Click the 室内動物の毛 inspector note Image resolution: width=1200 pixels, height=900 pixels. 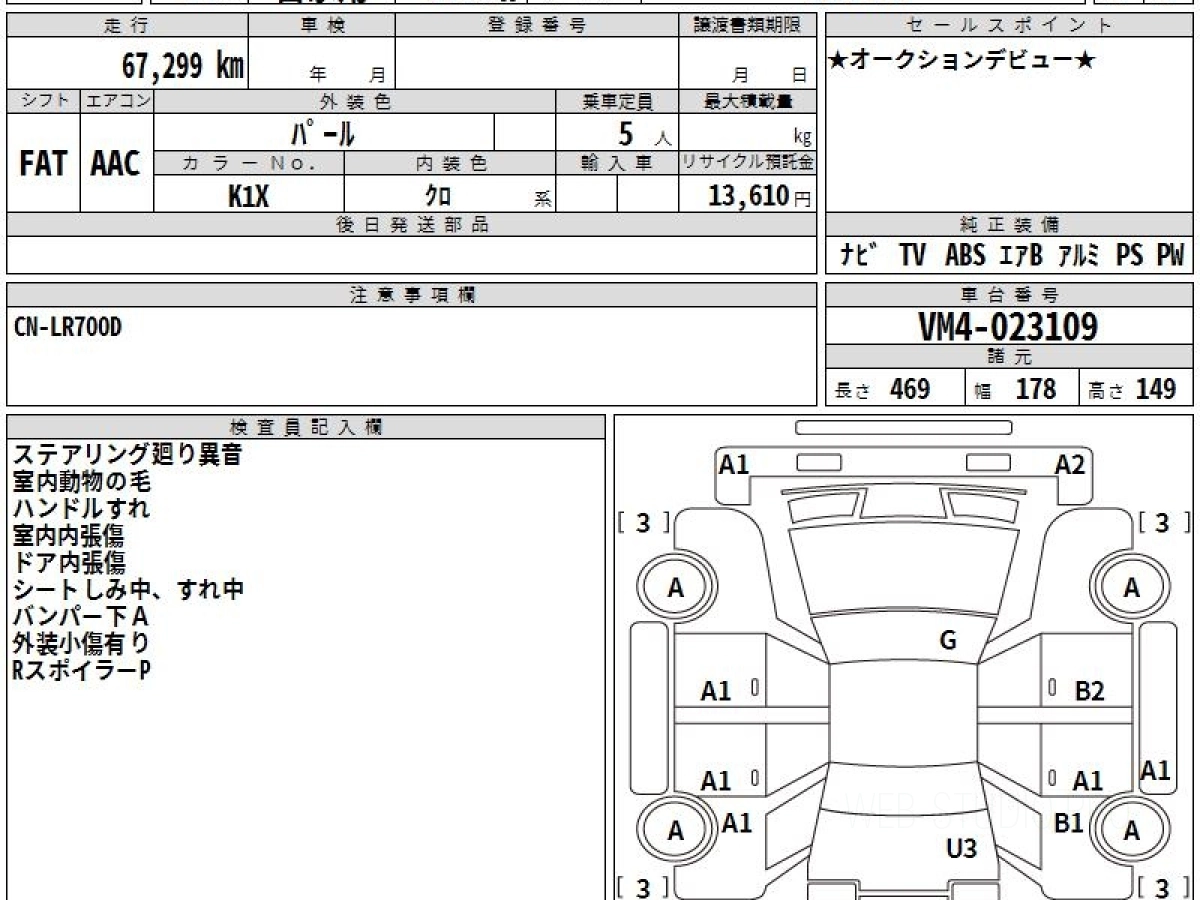pos(82,481)
